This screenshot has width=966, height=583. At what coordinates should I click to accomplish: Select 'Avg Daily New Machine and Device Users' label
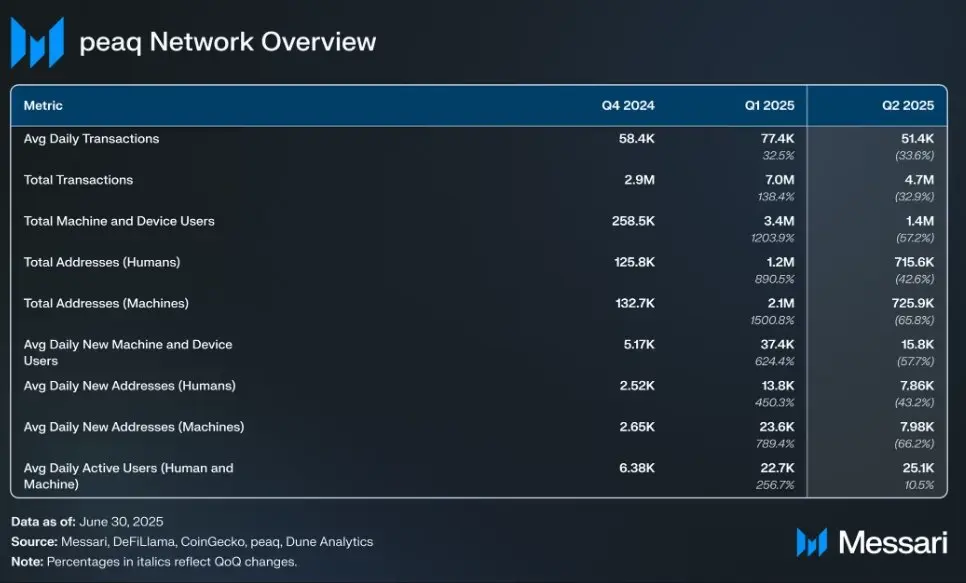128,353
